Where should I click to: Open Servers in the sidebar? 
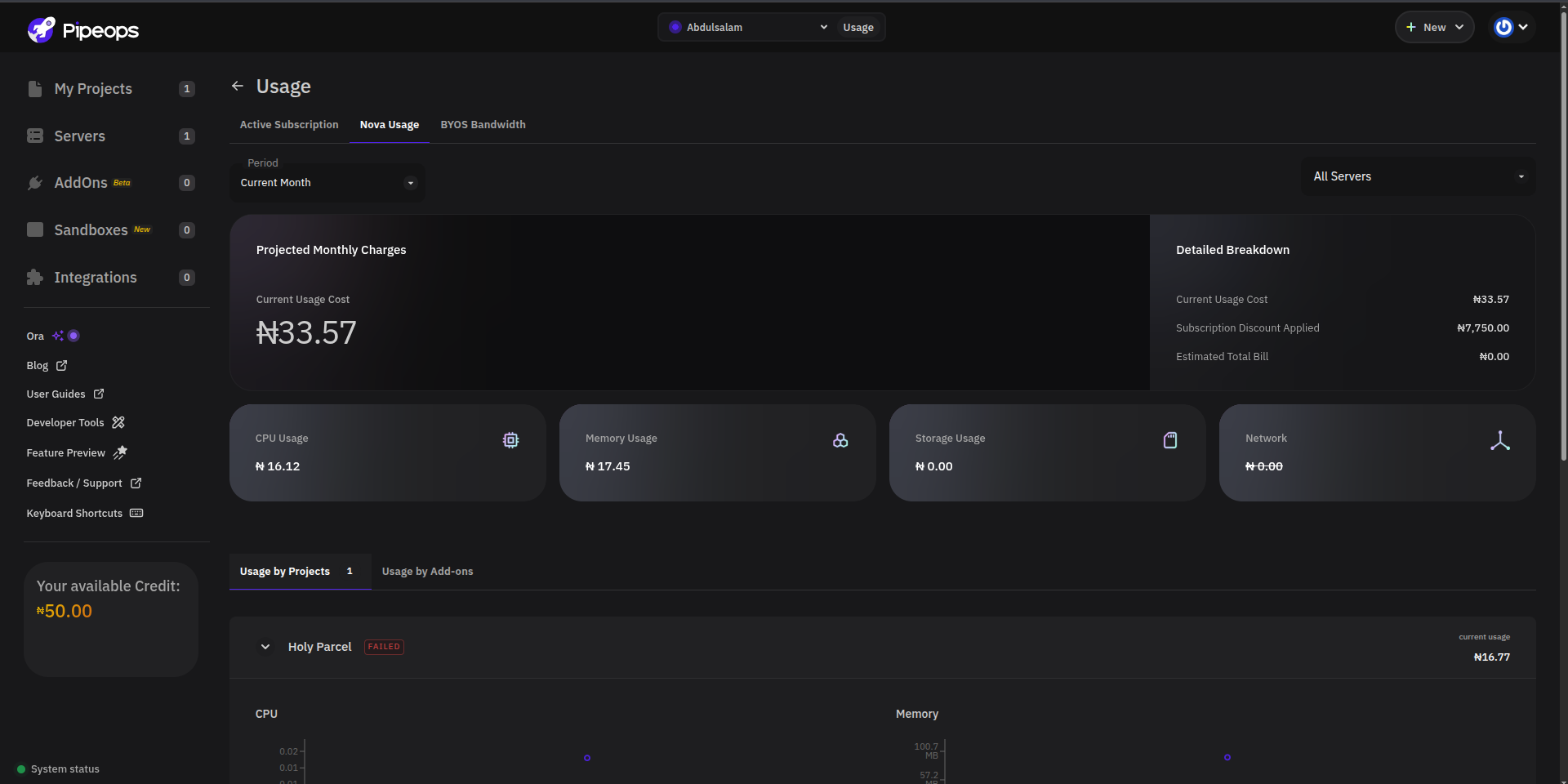111,136
